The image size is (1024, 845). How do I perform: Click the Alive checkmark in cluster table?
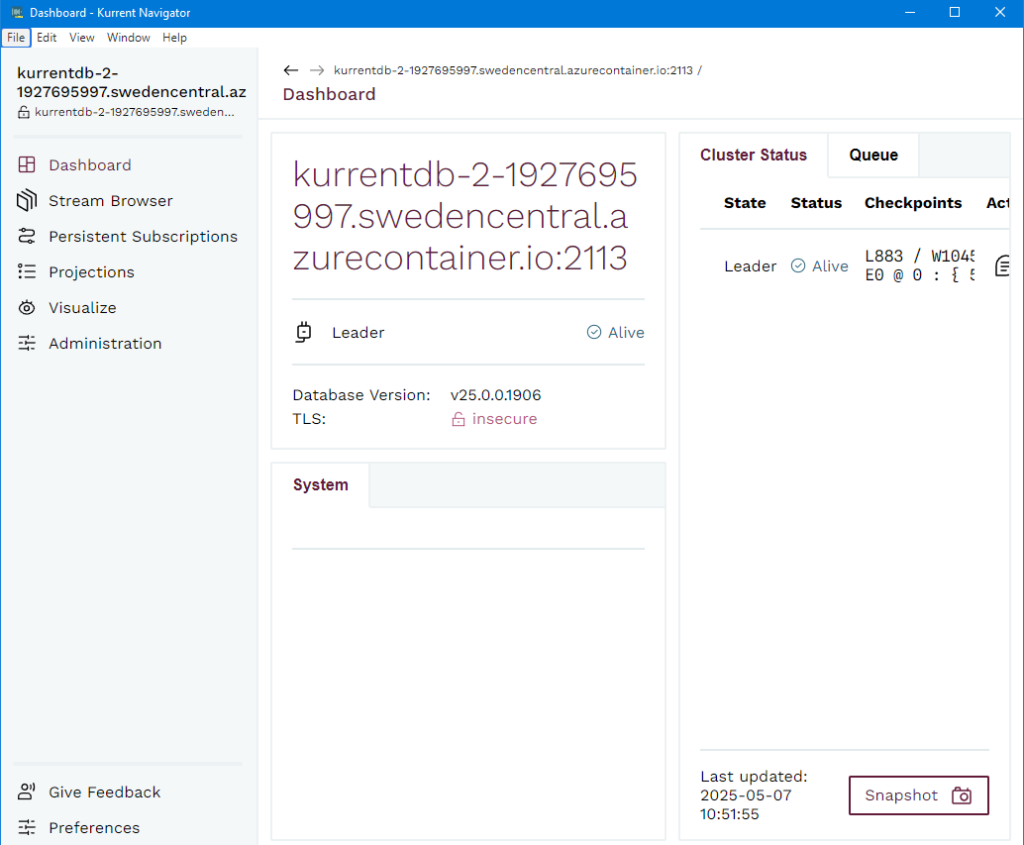pyautogui.click(x=798, y=266)
